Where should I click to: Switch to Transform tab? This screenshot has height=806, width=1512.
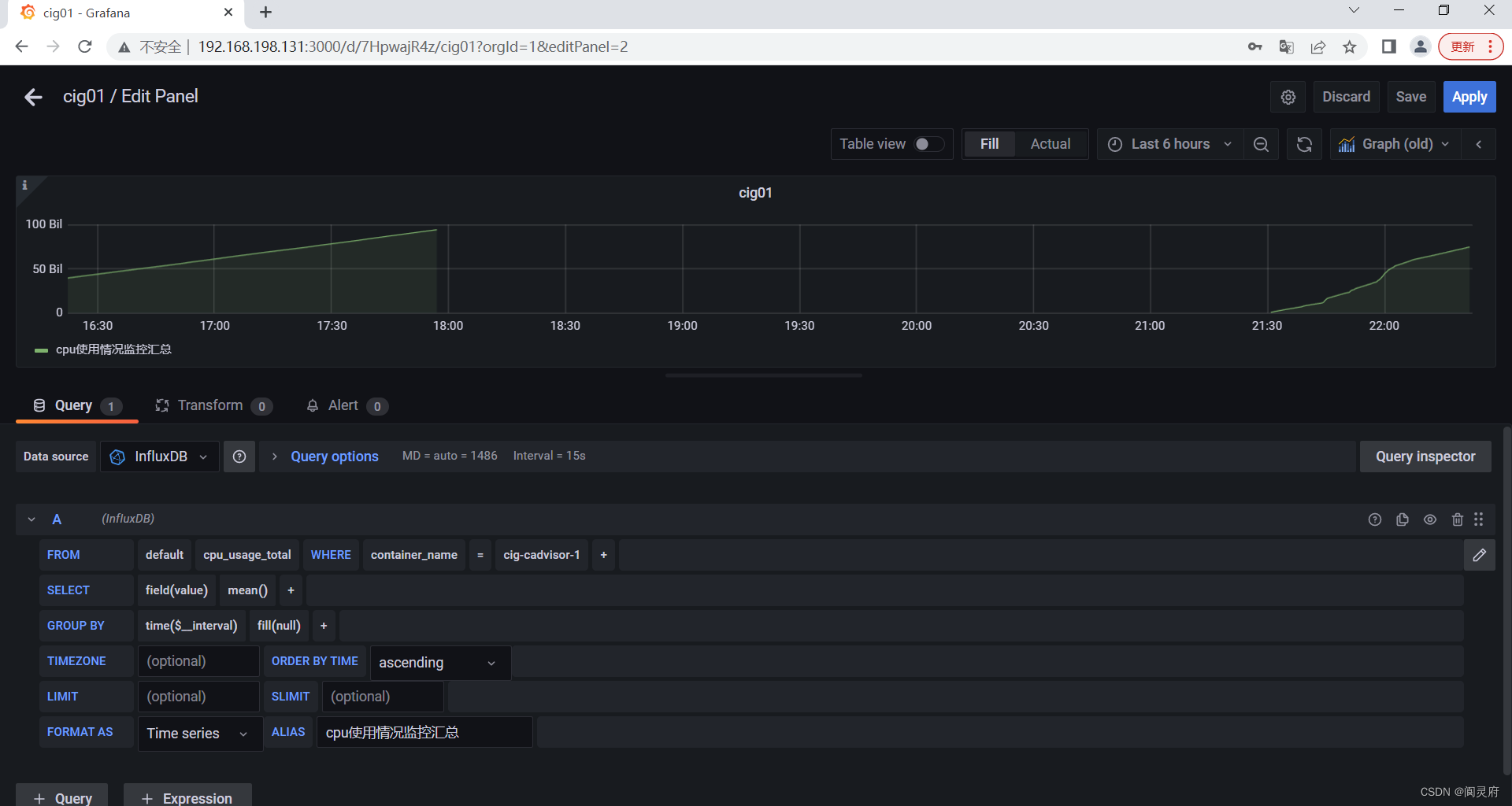(213, 406)
